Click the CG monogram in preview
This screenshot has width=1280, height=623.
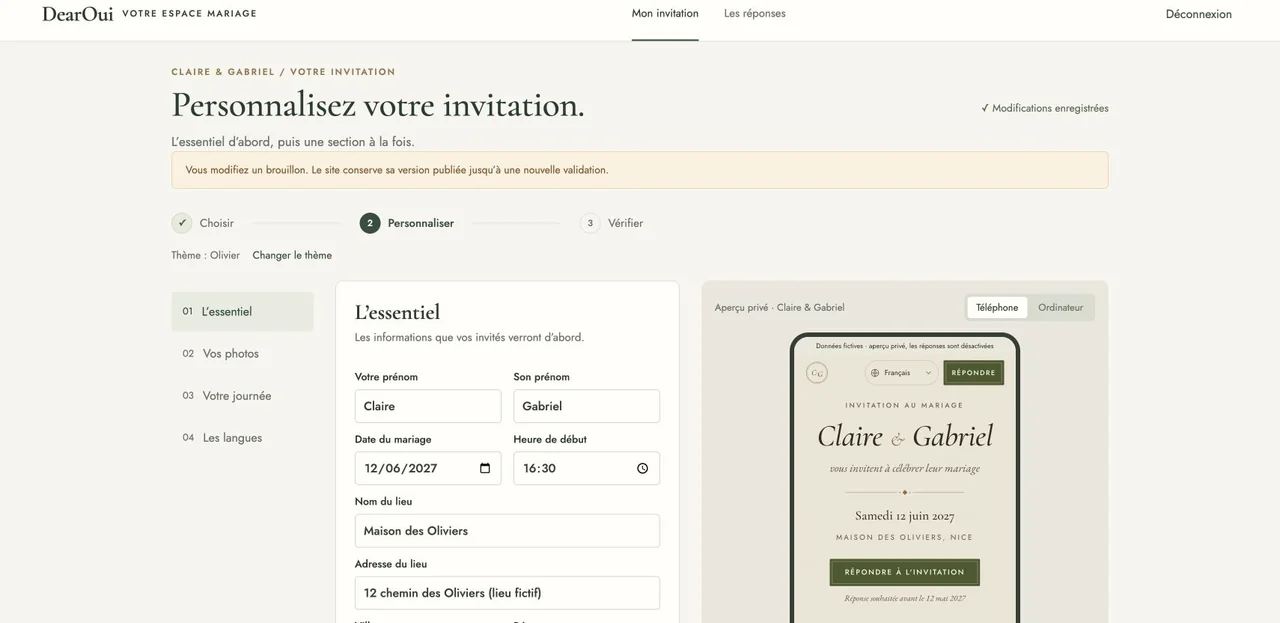(x=817, y=373)
